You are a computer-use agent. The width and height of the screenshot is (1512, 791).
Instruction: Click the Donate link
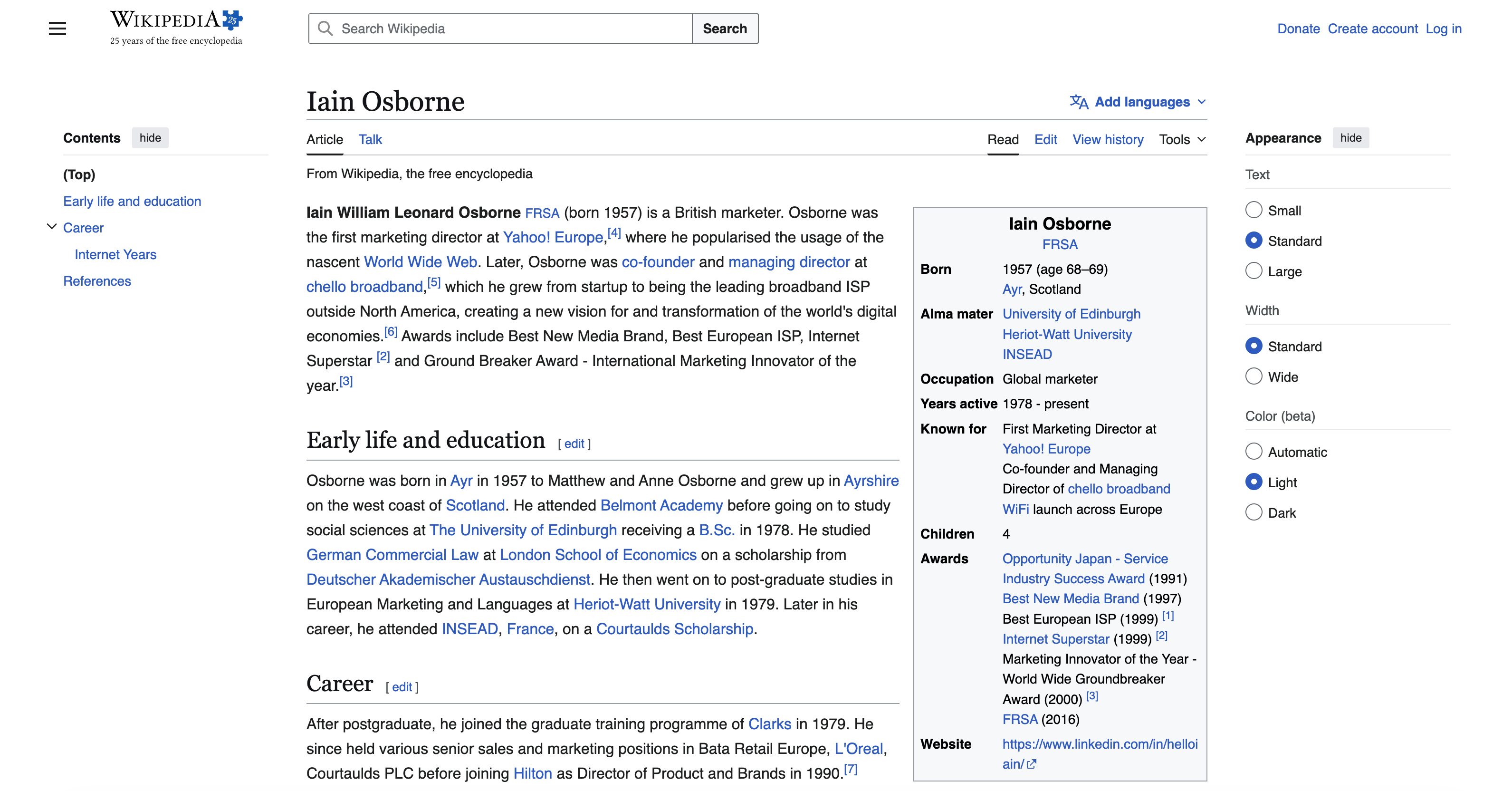(x=1298, y=29)
